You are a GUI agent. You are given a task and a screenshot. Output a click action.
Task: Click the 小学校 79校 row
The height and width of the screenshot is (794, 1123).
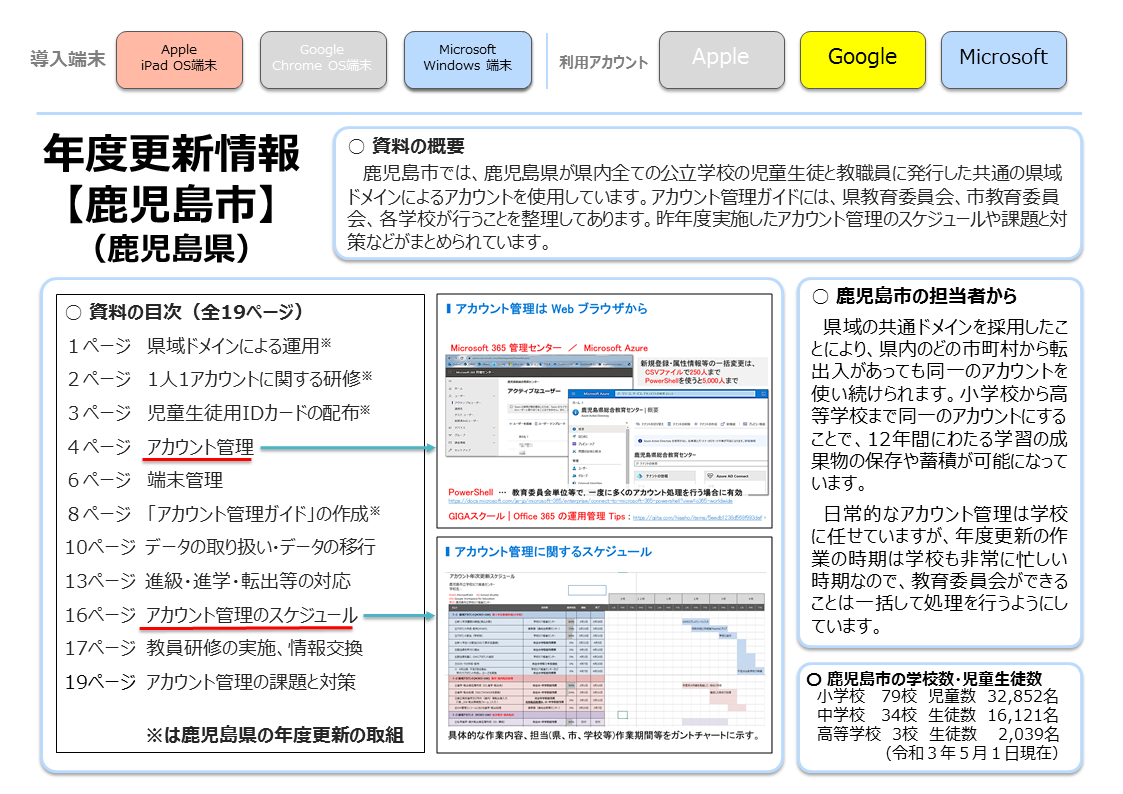(x=938, y=697)
